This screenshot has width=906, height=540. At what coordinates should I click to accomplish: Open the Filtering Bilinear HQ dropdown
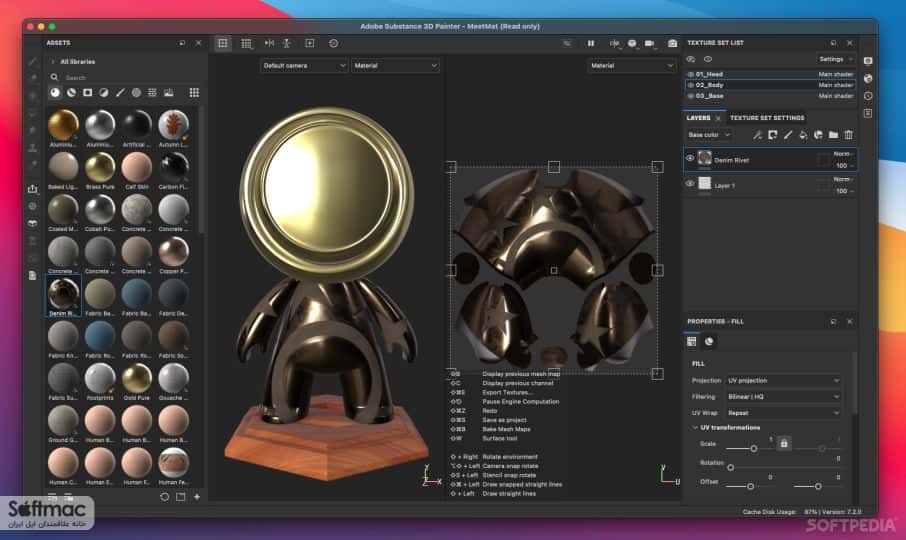[x=783, y=397]
